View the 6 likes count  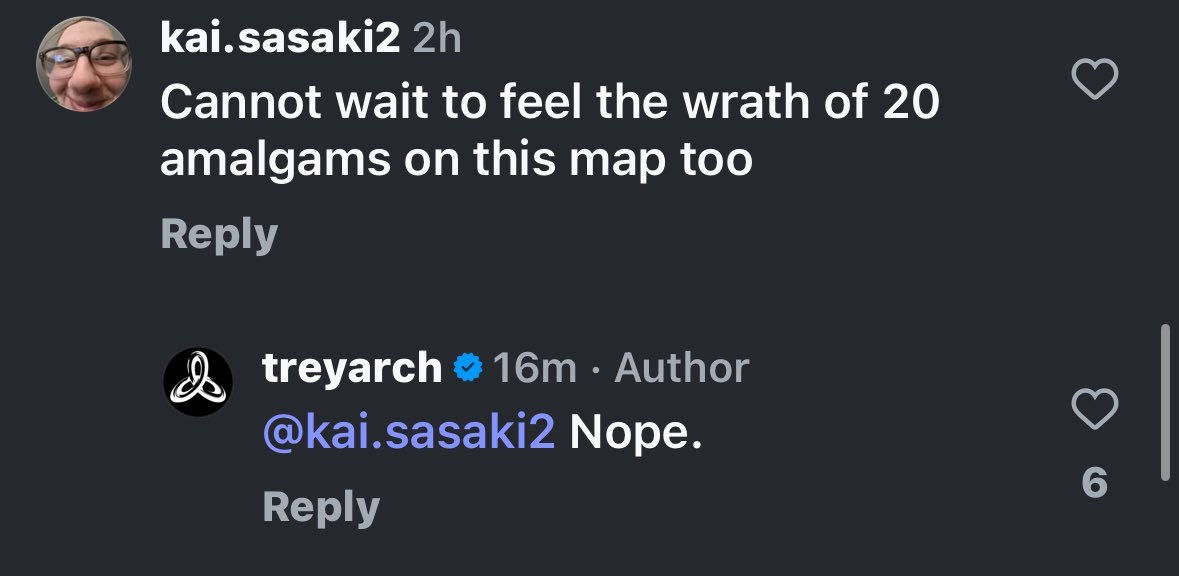1094,484
